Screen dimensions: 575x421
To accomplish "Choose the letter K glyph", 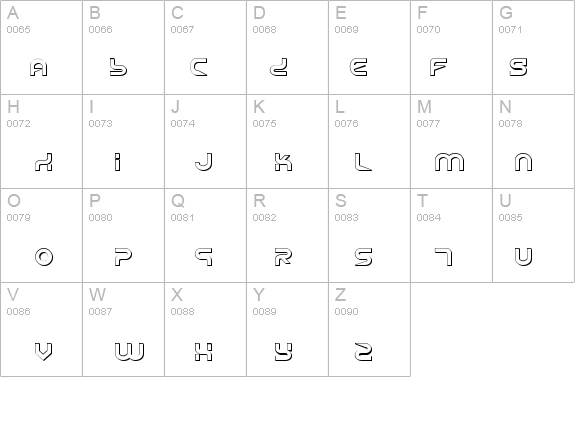I will click(x=283, y=162).
